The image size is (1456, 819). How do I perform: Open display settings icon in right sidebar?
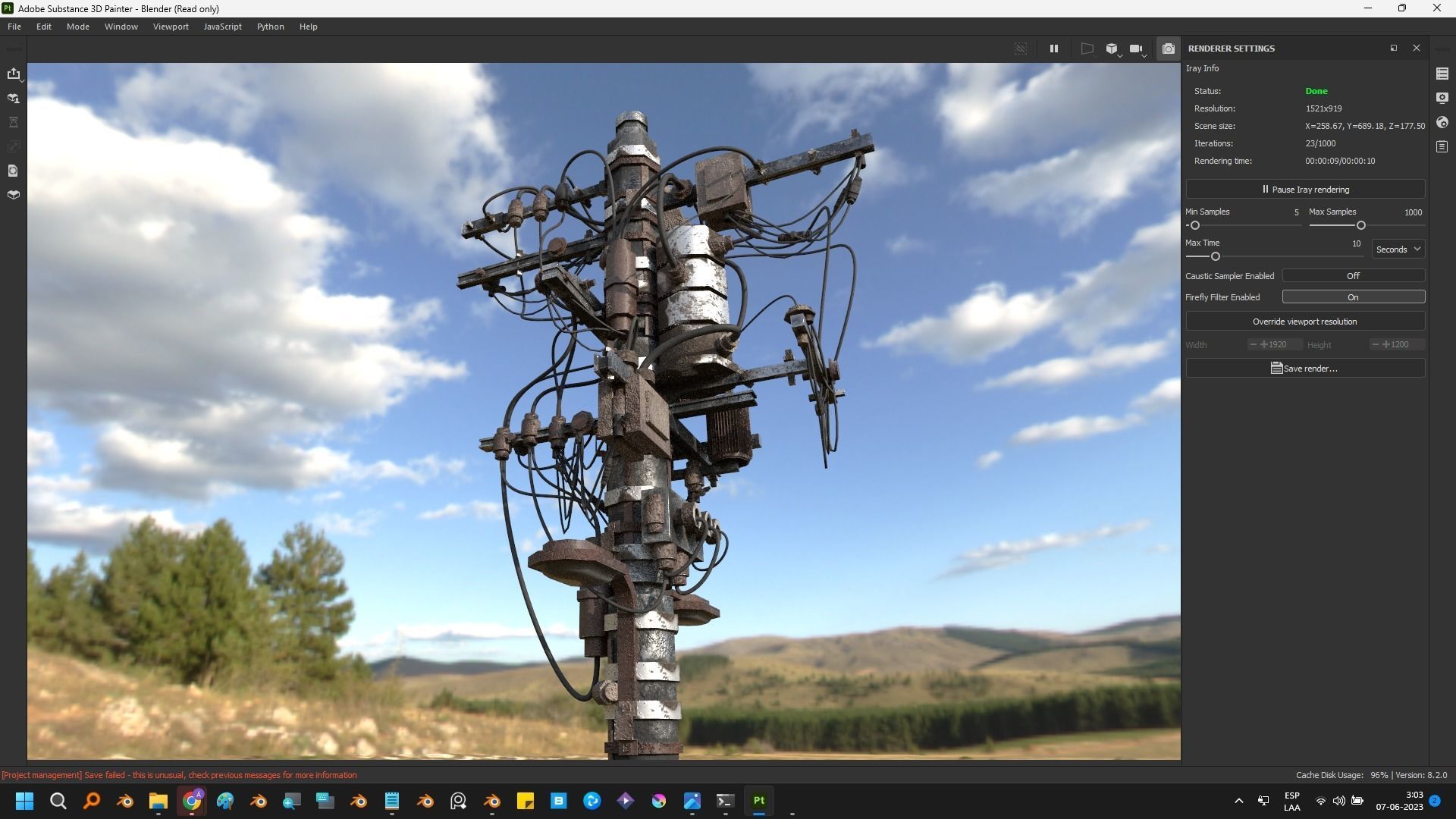pyautogui.click(x=1442, y=98)
